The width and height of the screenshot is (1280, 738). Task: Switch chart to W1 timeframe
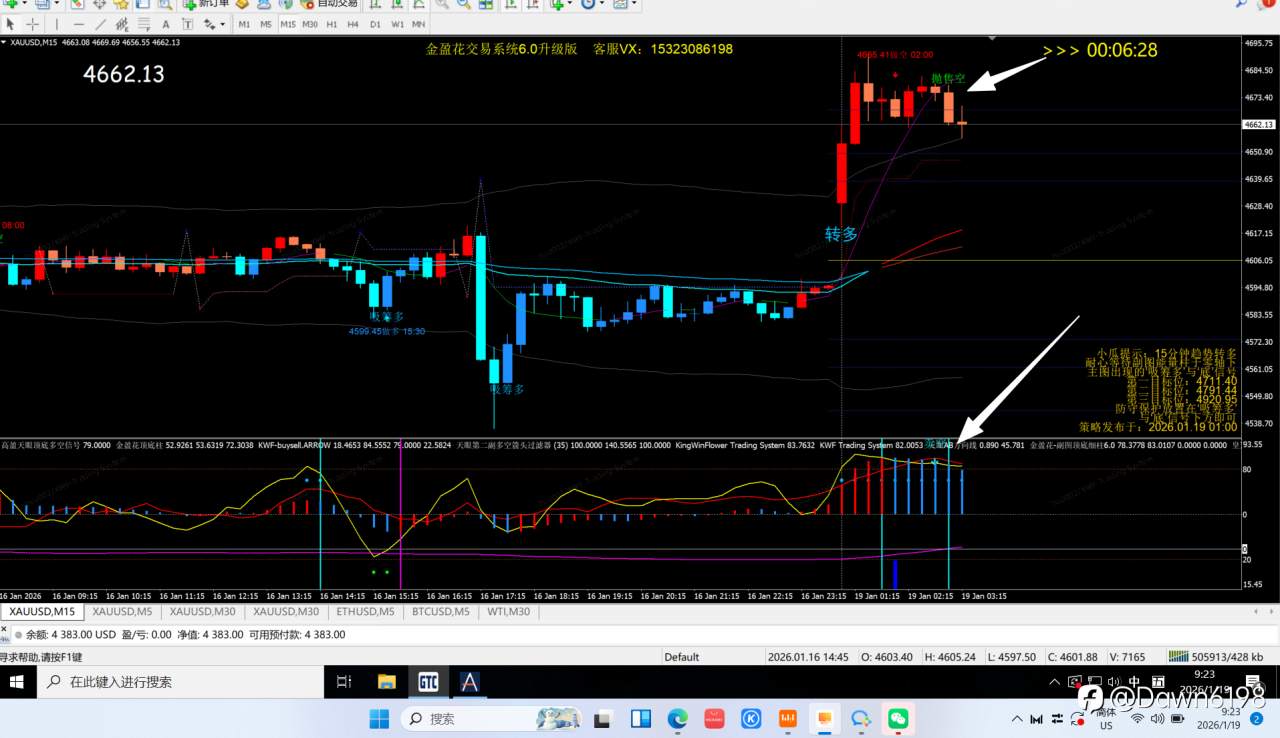tap(397, 24)
